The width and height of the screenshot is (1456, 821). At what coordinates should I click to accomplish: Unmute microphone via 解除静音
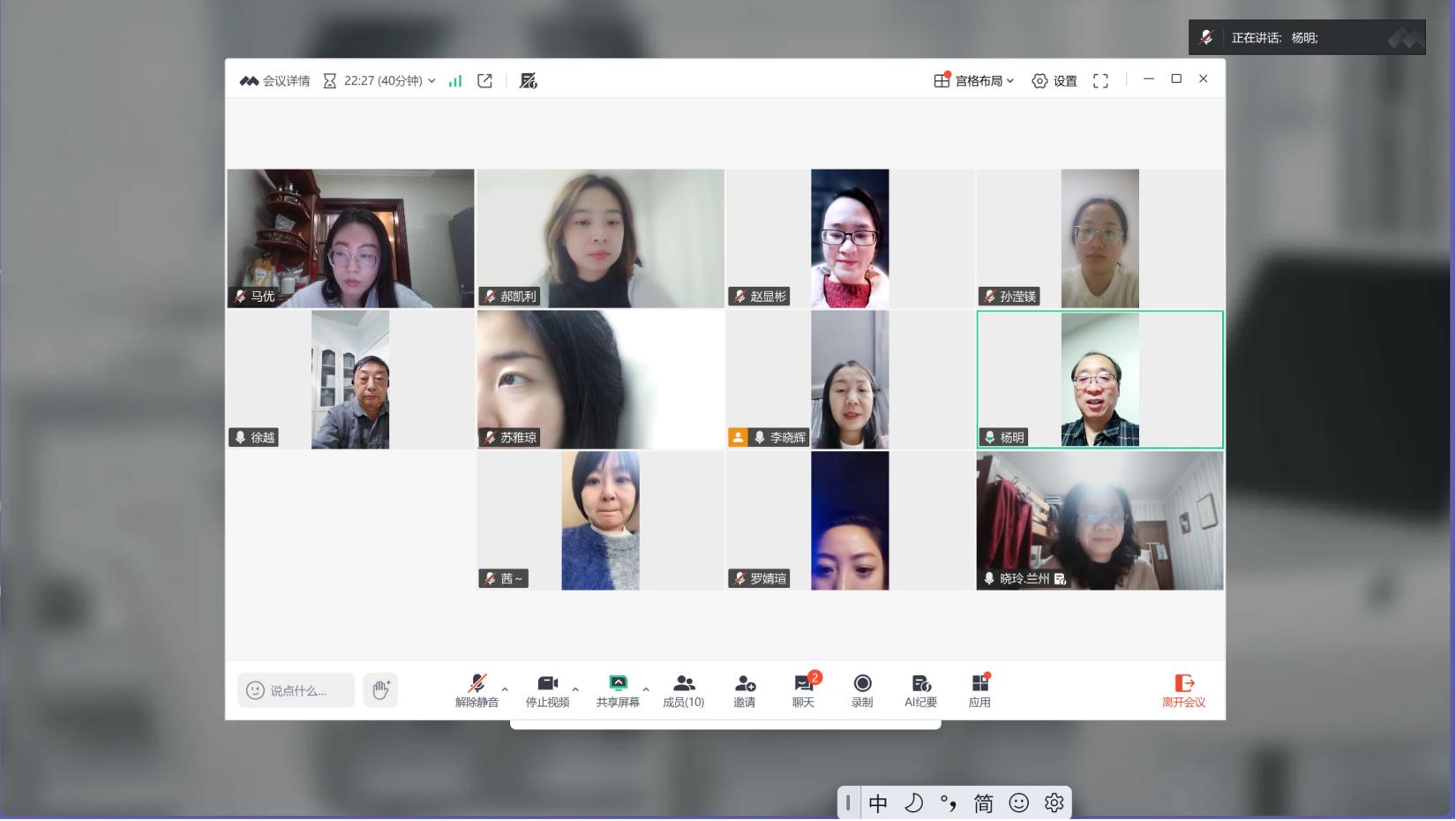click(477, 689)
